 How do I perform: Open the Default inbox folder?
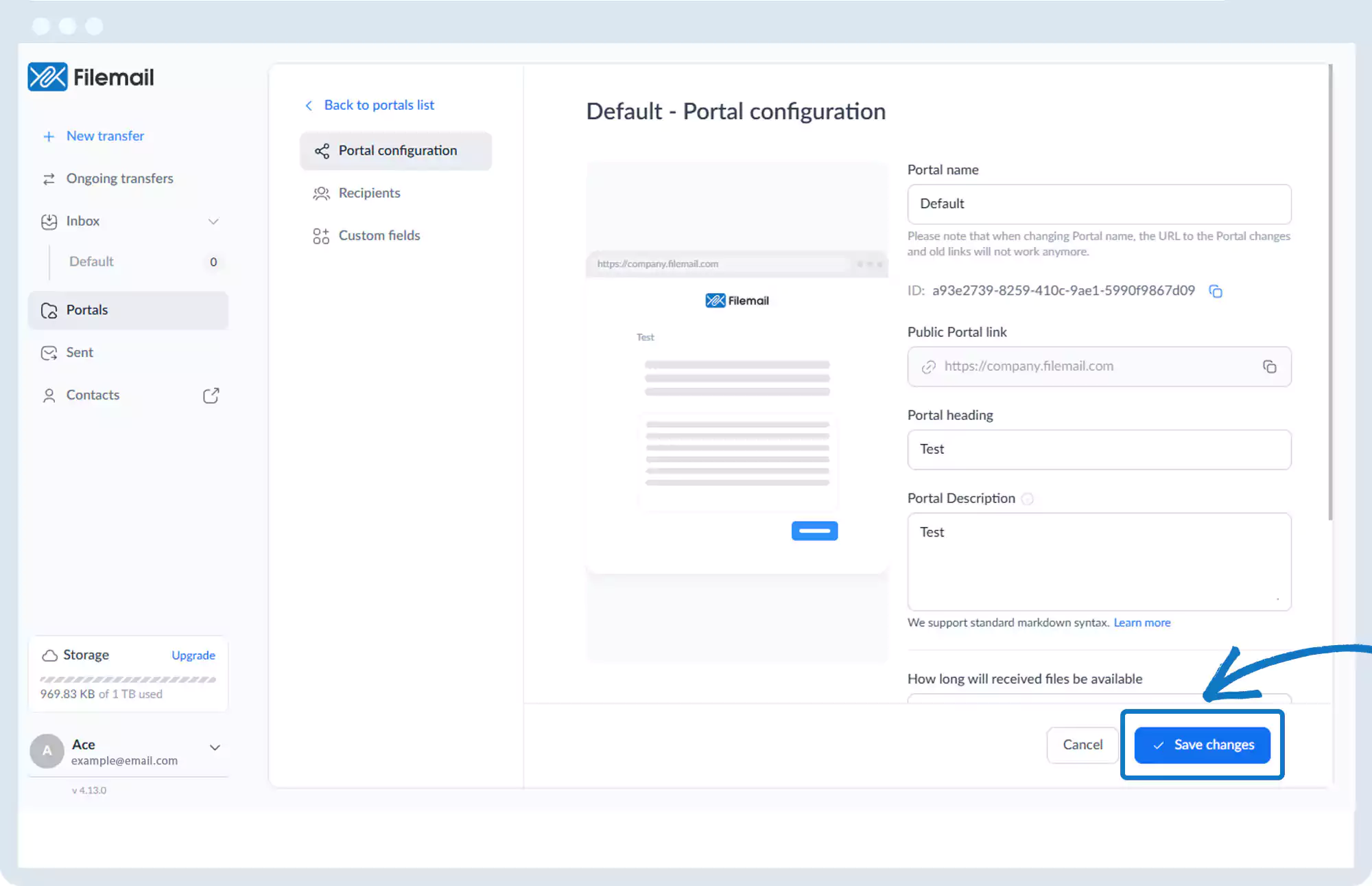(x=92, y=261)
